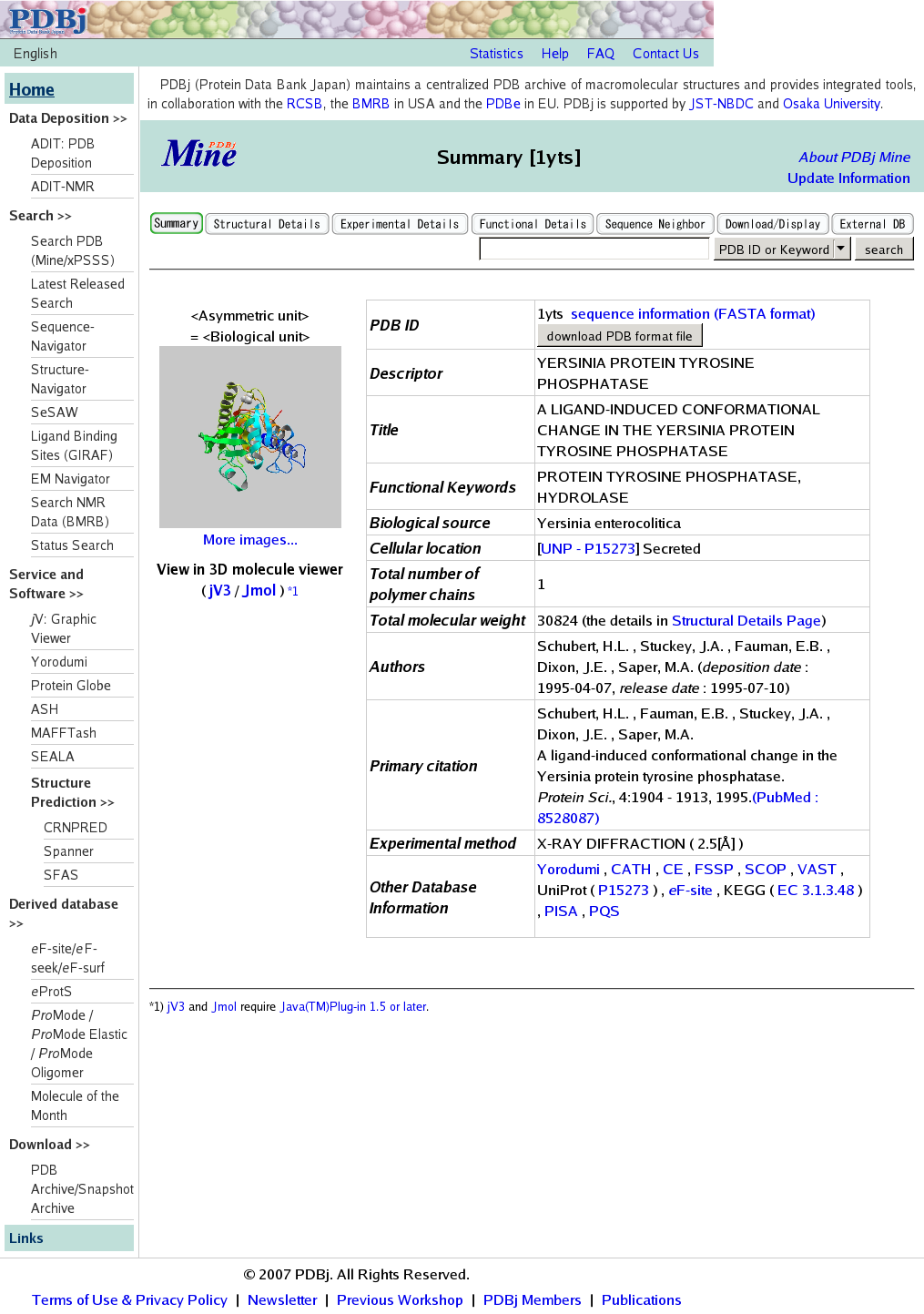924x1314 pixels.
Task: Switch to the Summary tab
Action: tap(176, 223)
